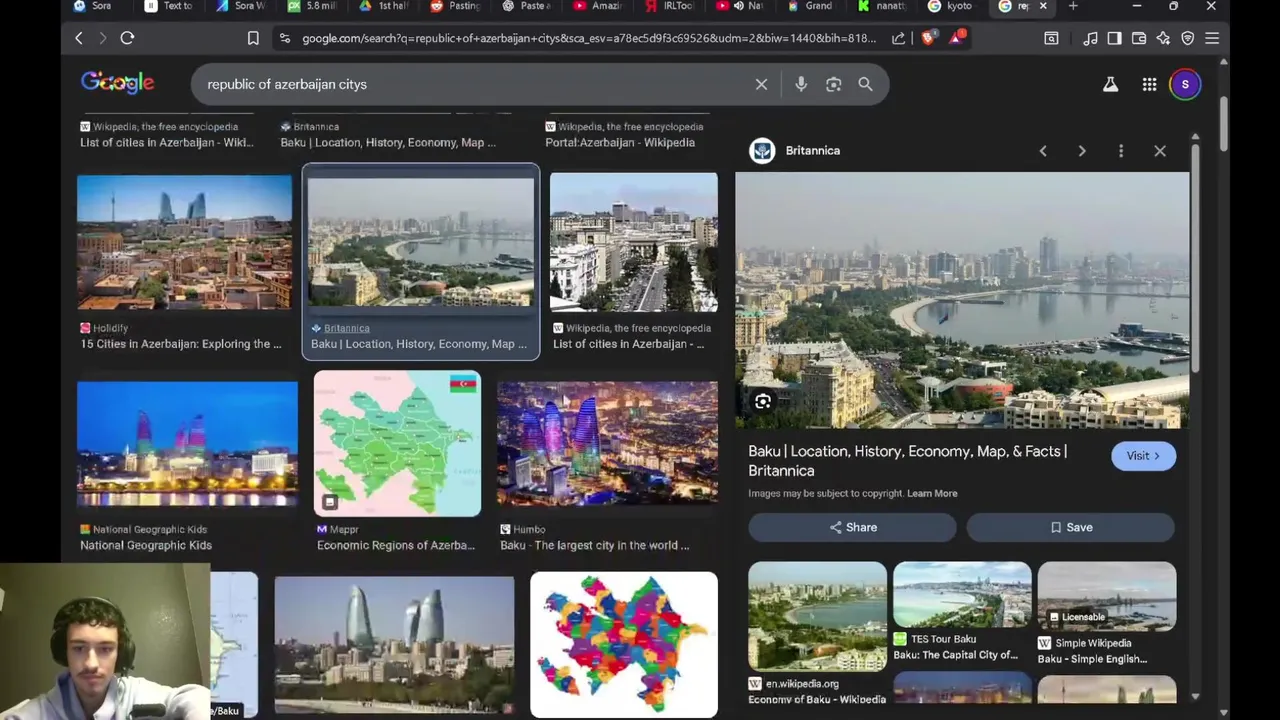
Task: Toggle the browser sidebar panel icon
Action: [x=1114, y=38]
